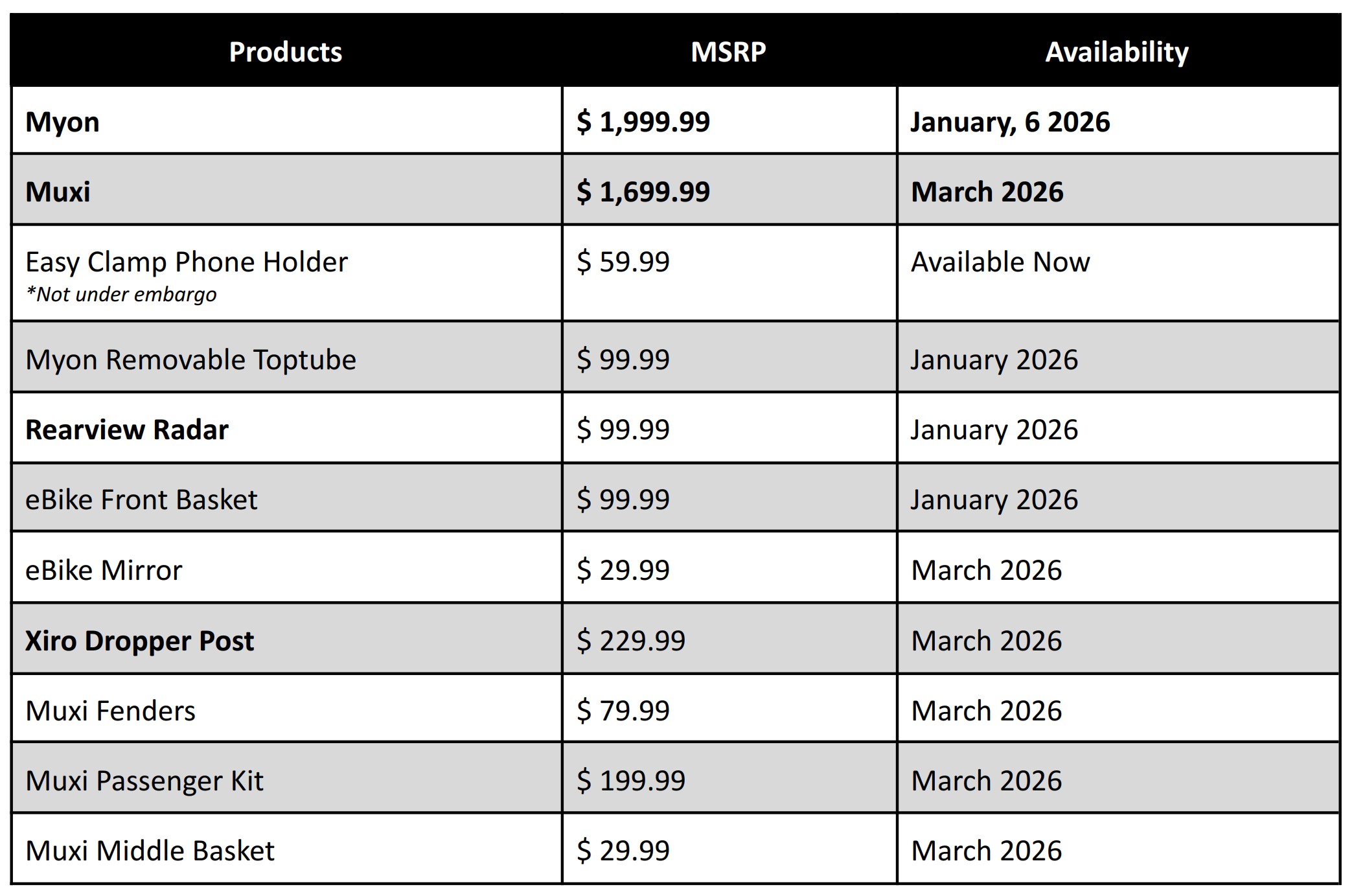
Task: Click the Xiro Dropper Post cell
Action: click(x=139, y=641)
